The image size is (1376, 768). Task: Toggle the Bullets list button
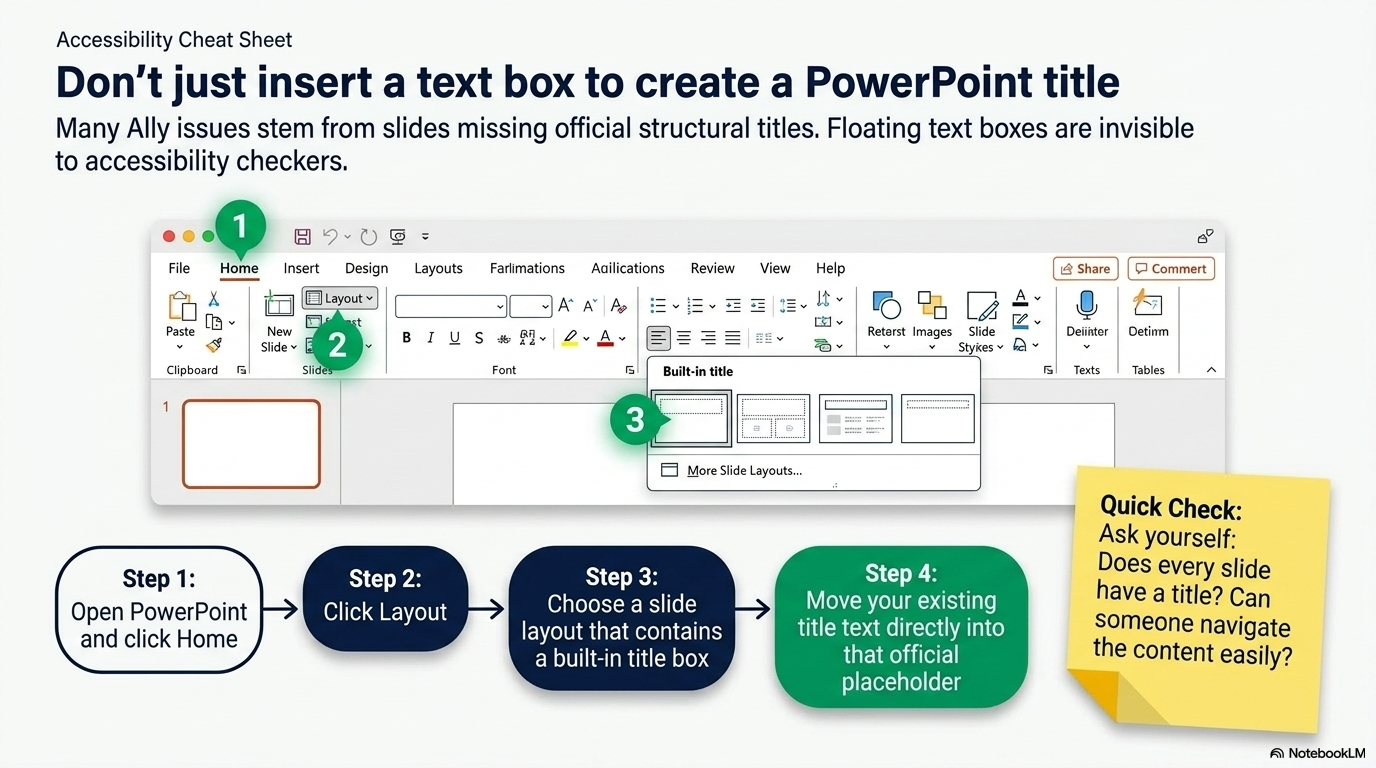coord(658,306)
